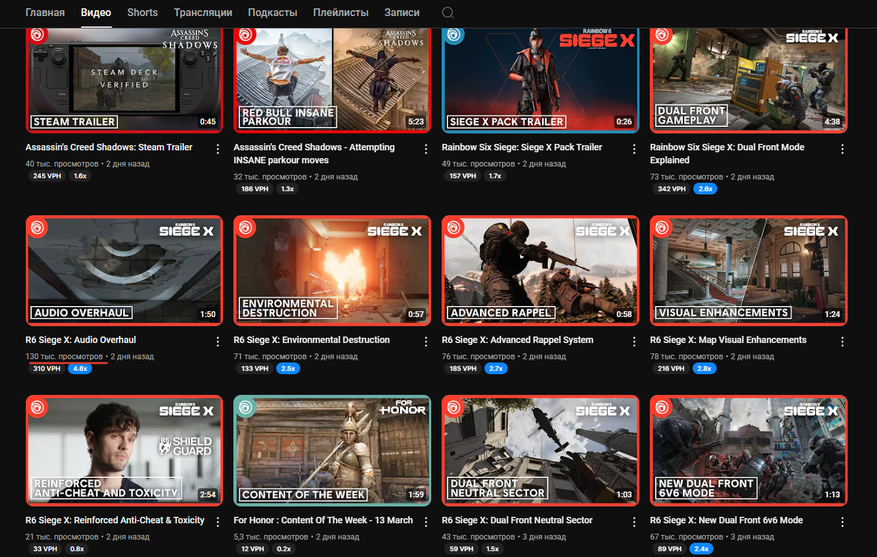This screenshot has height=557, width=877.
Task: Play the Audio Overhaul thumbnail
Action: [124, 270]
